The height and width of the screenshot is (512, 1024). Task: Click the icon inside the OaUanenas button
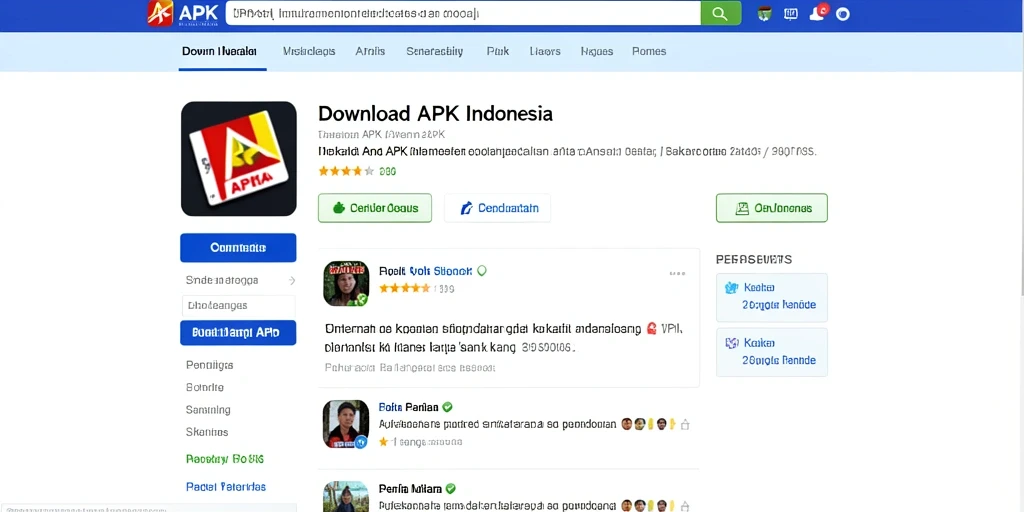742,208
